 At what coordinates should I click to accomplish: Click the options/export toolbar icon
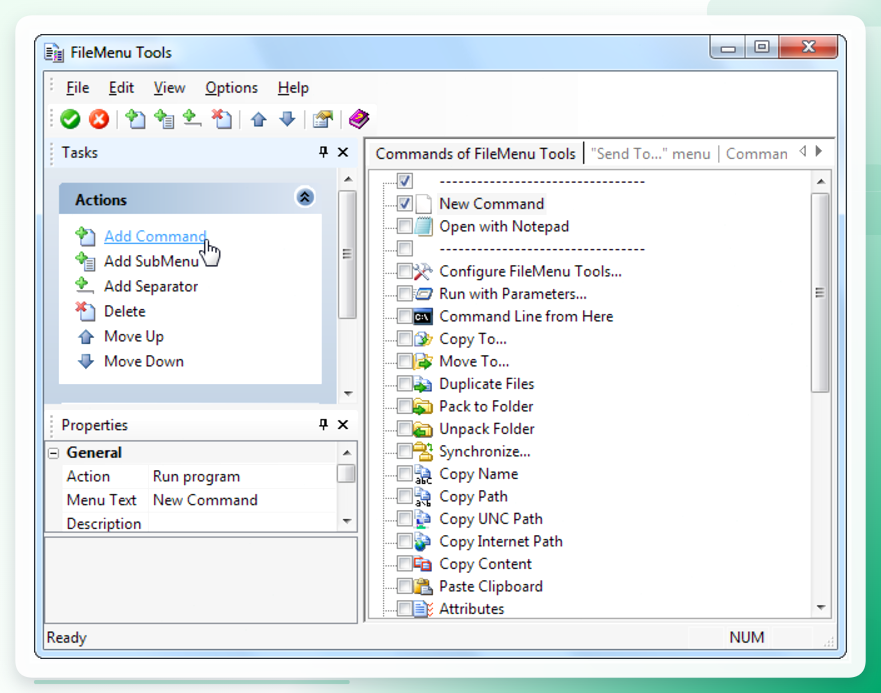323,119
